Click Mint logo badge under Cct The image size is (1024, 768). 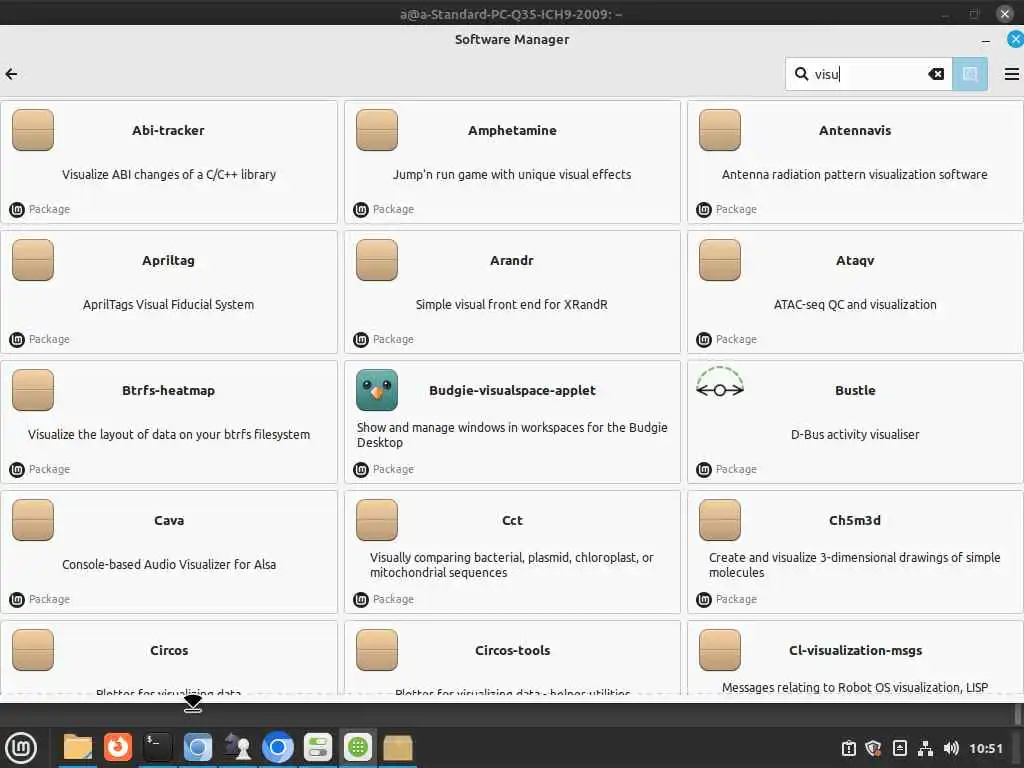pyautogui.click(x=360, y=600)
